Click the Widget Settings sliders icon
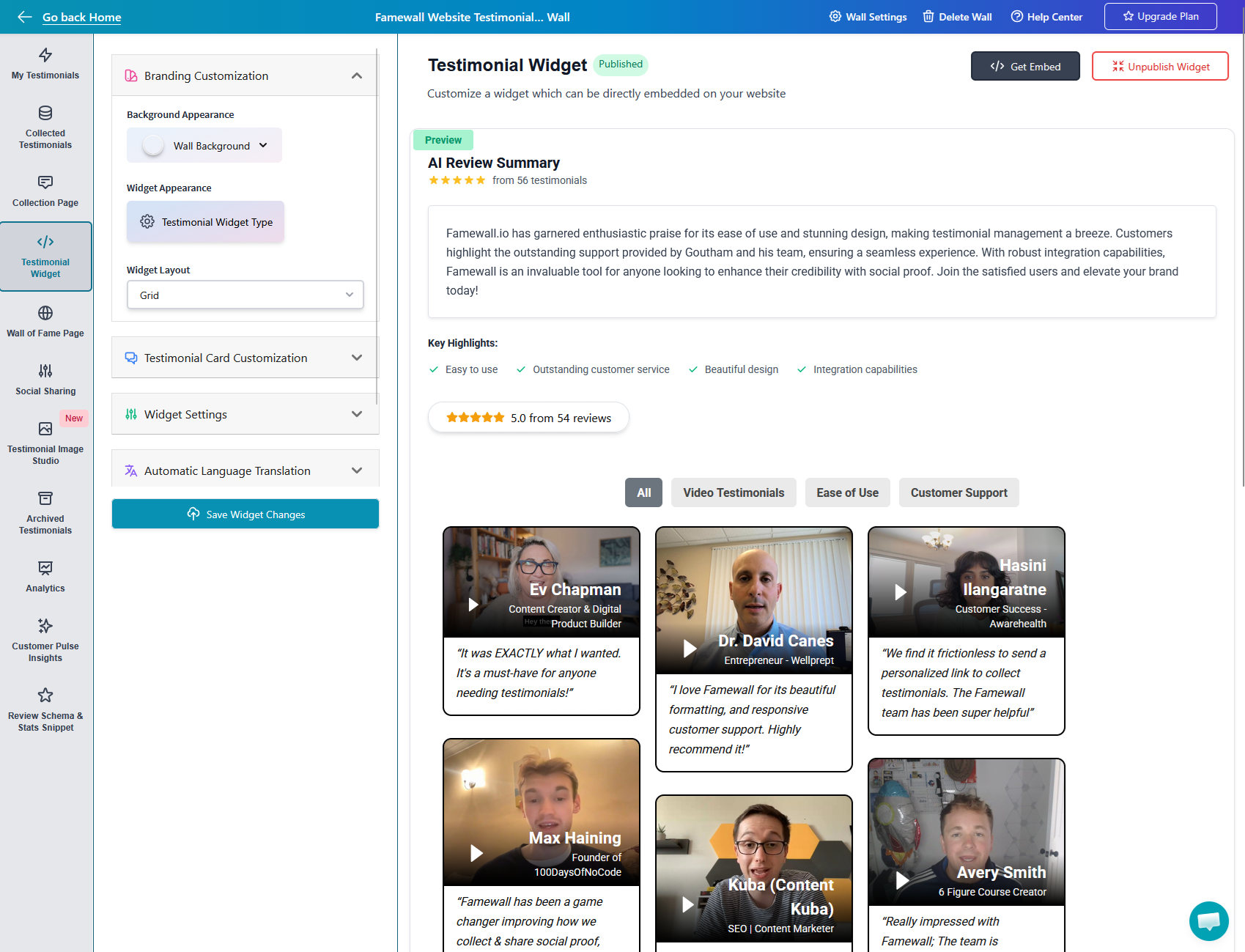Viewport: 1245px width, 952px height. coord(131,414)
